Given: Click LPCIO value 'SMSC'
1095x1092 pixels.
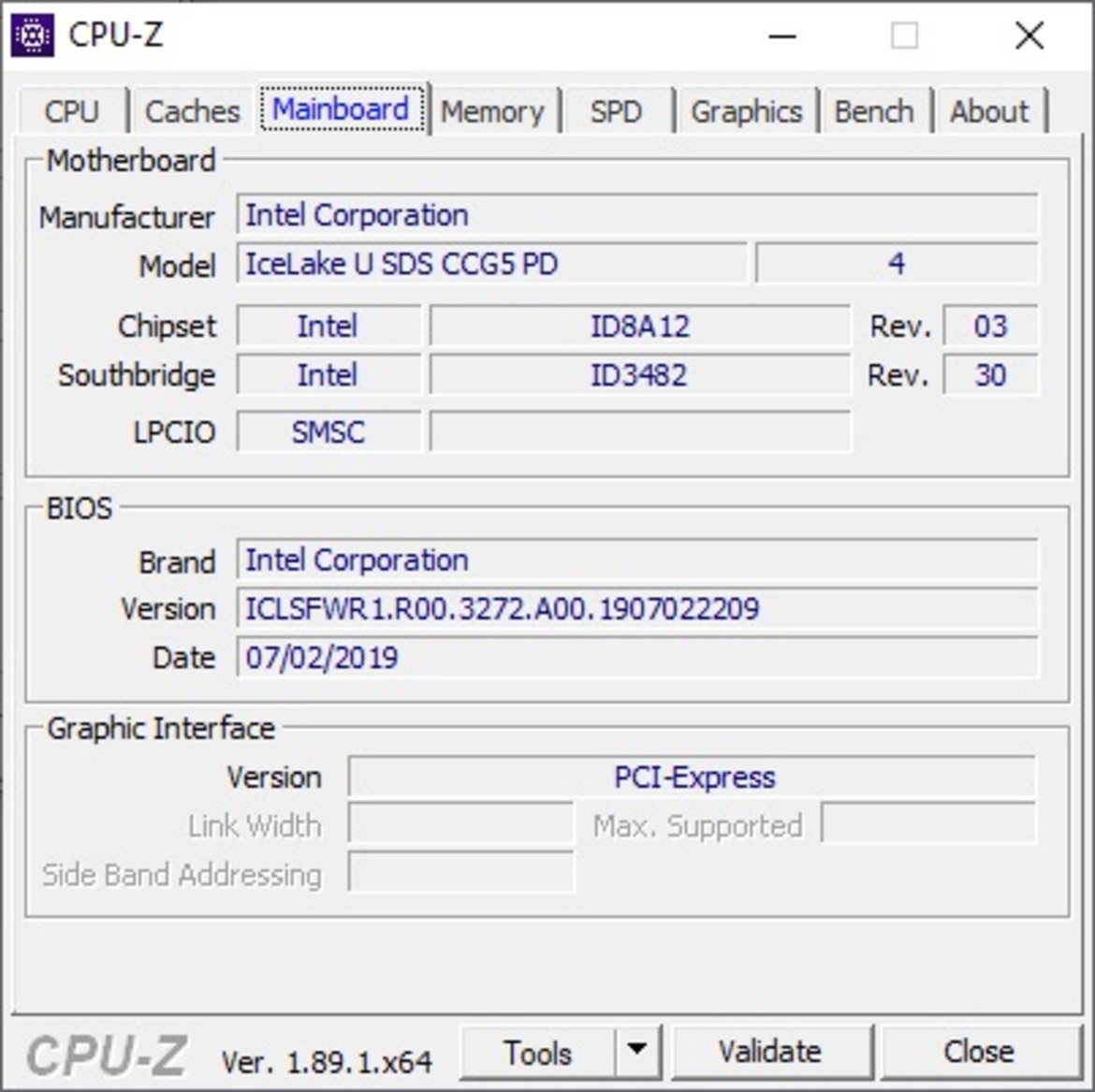Looking at the screenshot, I should click(328, 431).
